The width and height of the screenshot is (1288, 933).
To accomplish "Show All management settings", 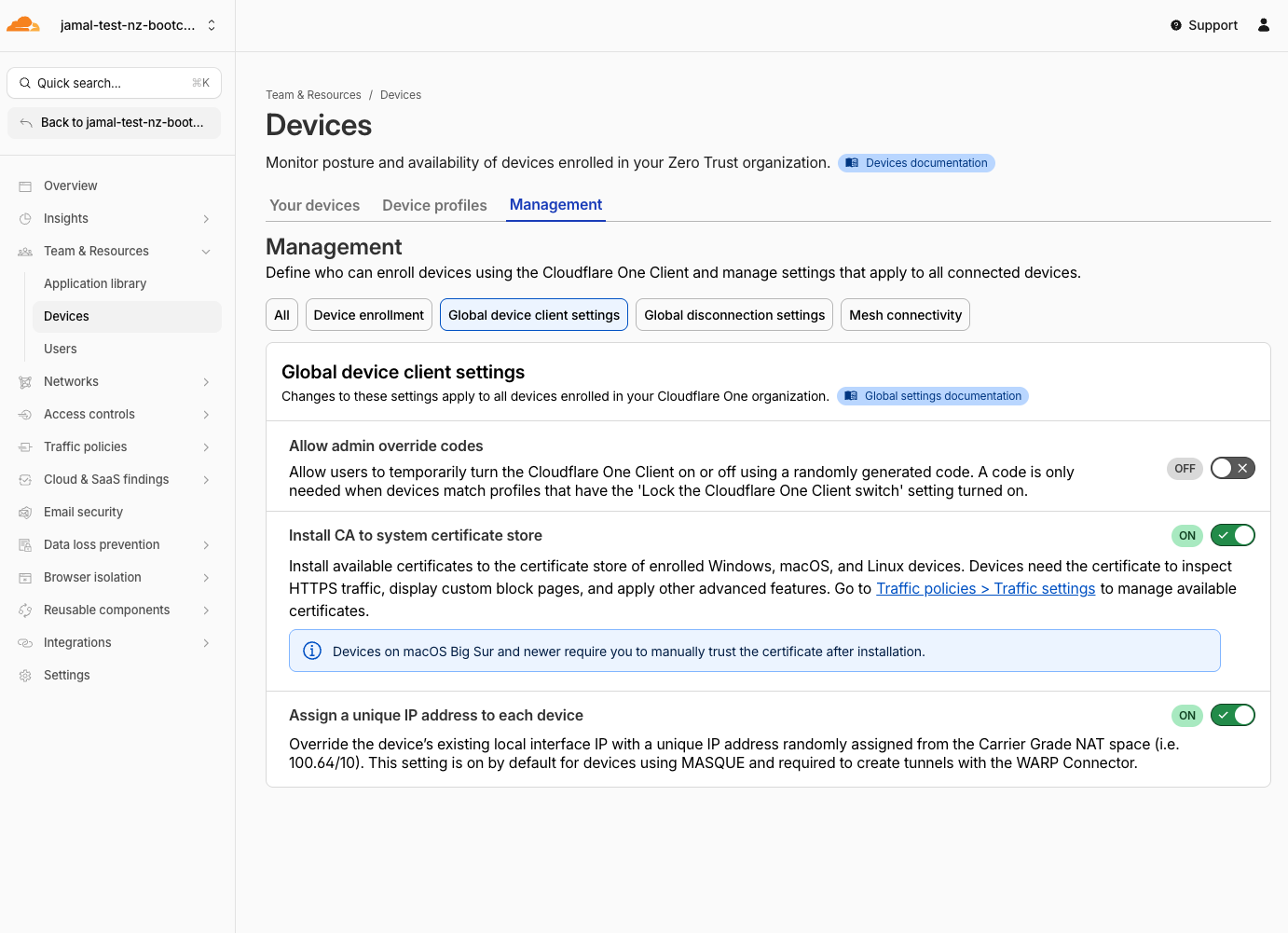I will pyautogui.click(x=282, y=315).
